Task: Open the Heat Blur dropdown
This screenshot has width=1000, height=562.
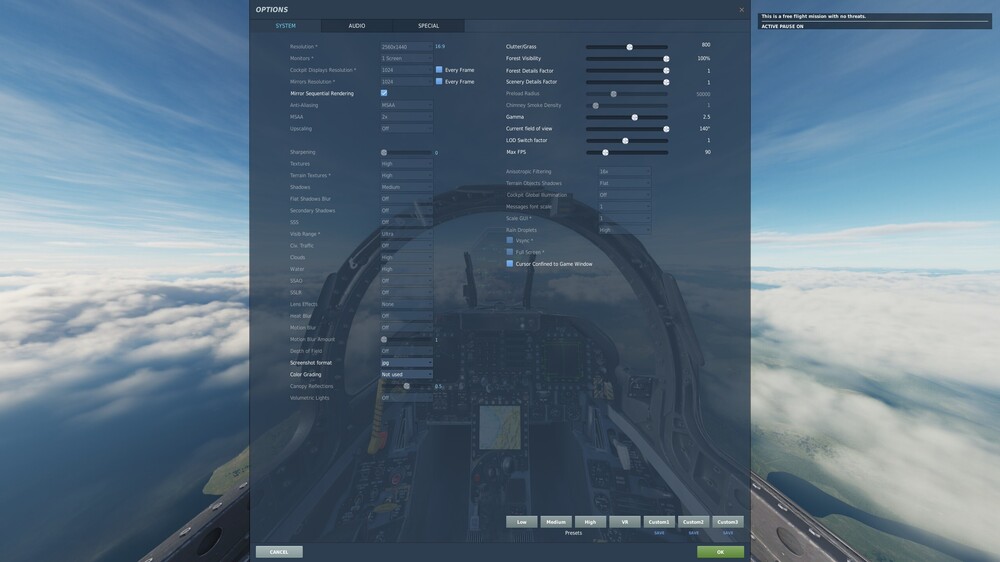Action: (x=406, y=316)
